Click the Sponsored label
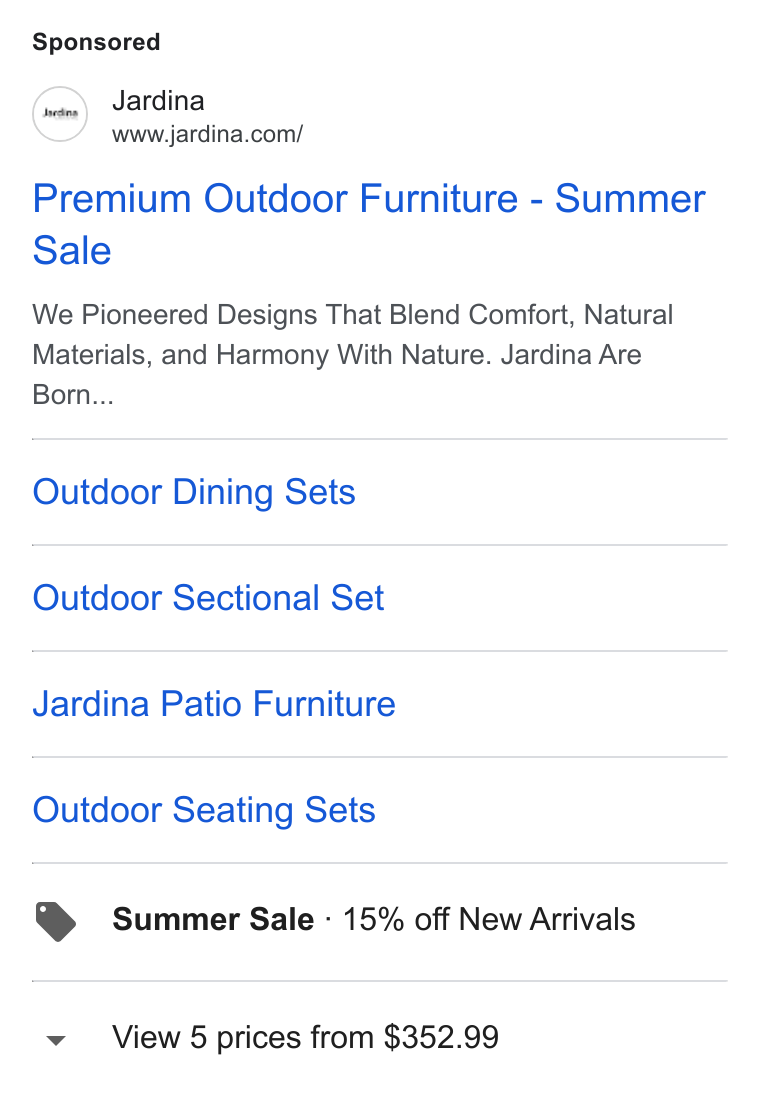Viewport: 760px width, 1098px height. 97,42
